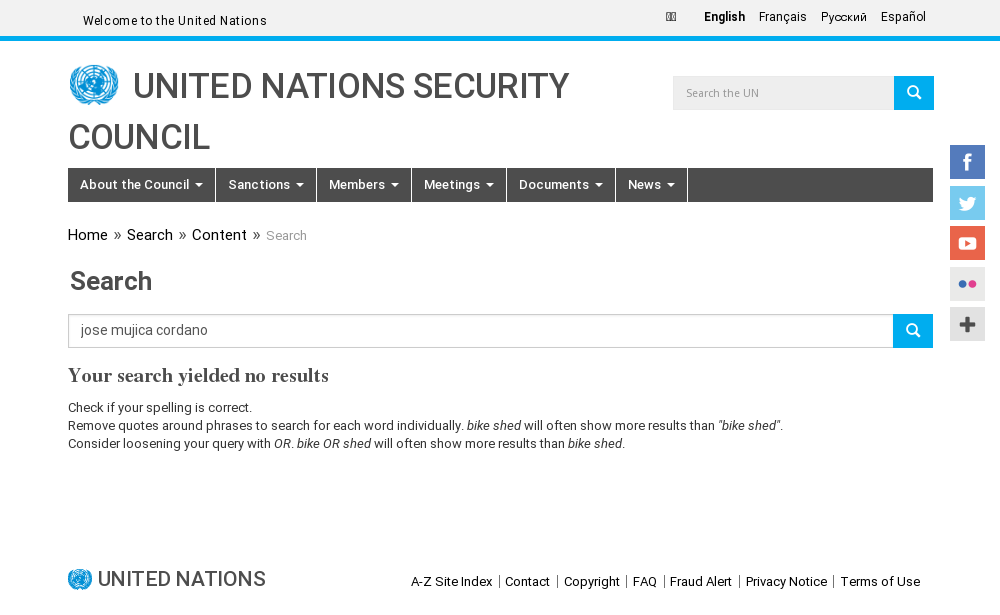Image resolution: width=1000 pixels, height=615 pixels.
Task: Expand more social links plus icon
Action: 967,324
